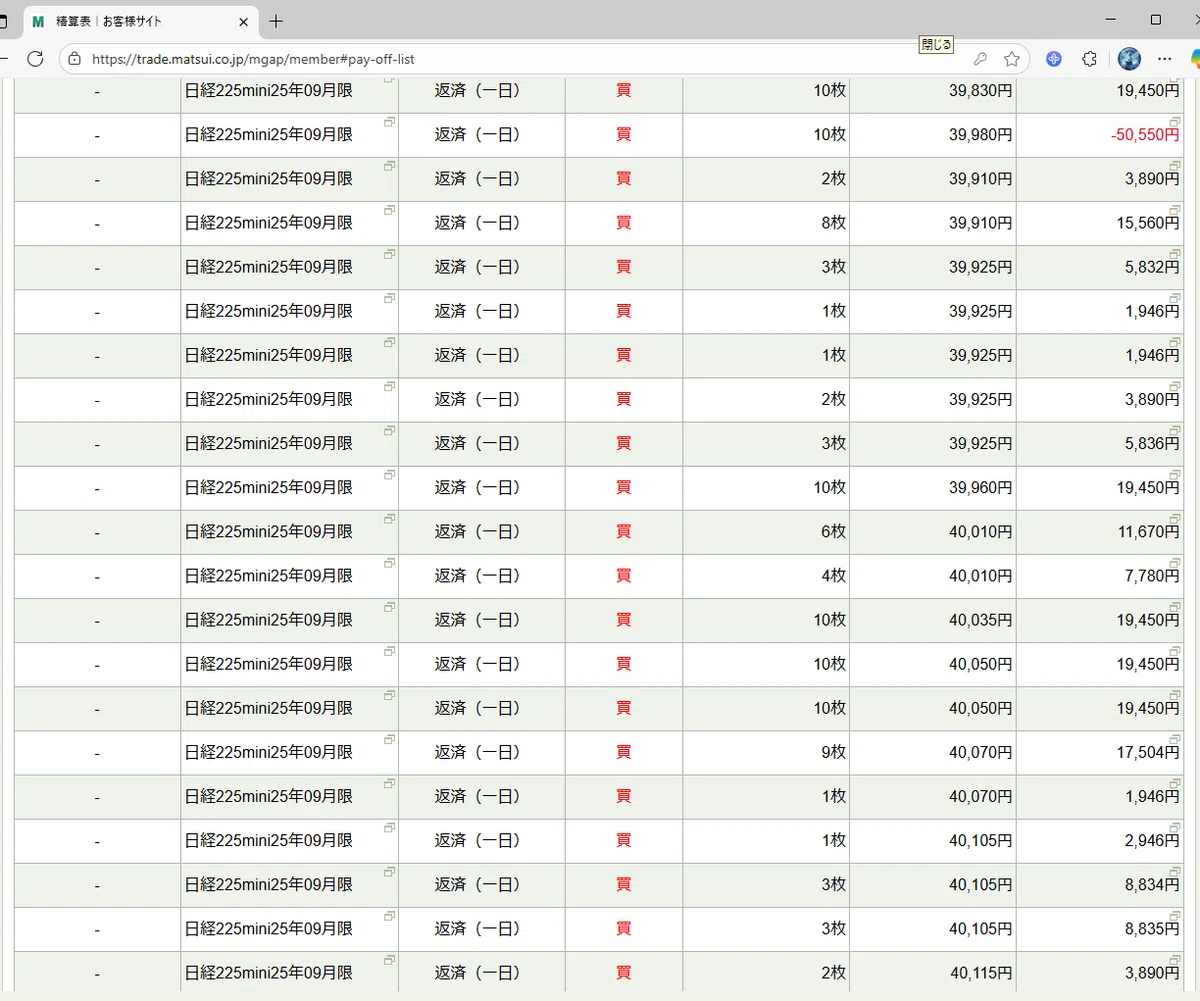This screenshot has width=1200, height=1001.
Task: Click the 8,835円 profit amount
Action: (1152, 929)
